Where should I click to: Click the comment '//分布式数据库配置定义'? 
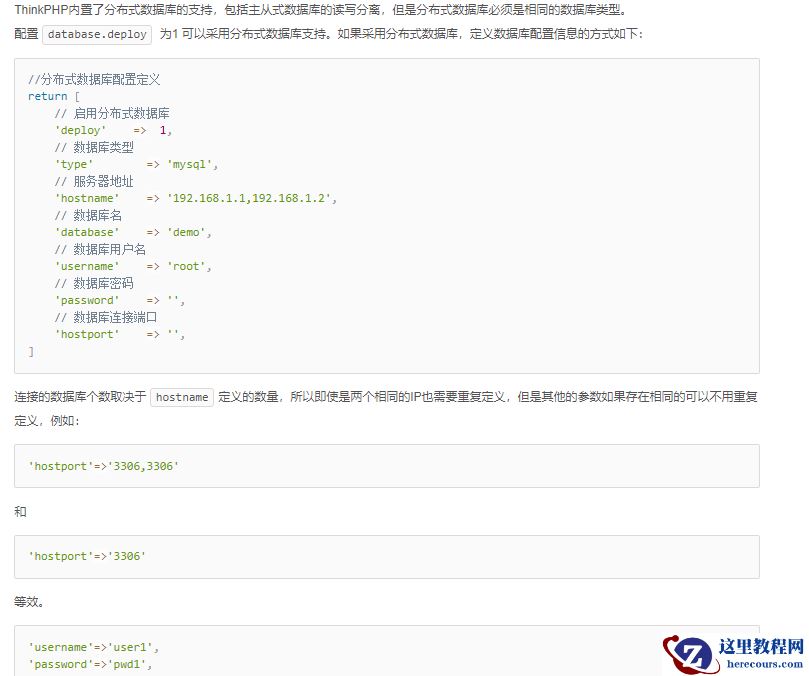(94, 79)
